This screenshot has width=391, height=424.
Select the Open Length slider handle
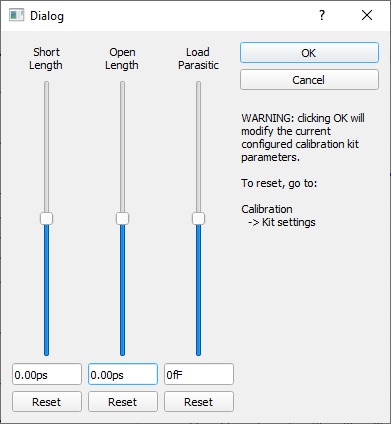[x=122, y=219]
